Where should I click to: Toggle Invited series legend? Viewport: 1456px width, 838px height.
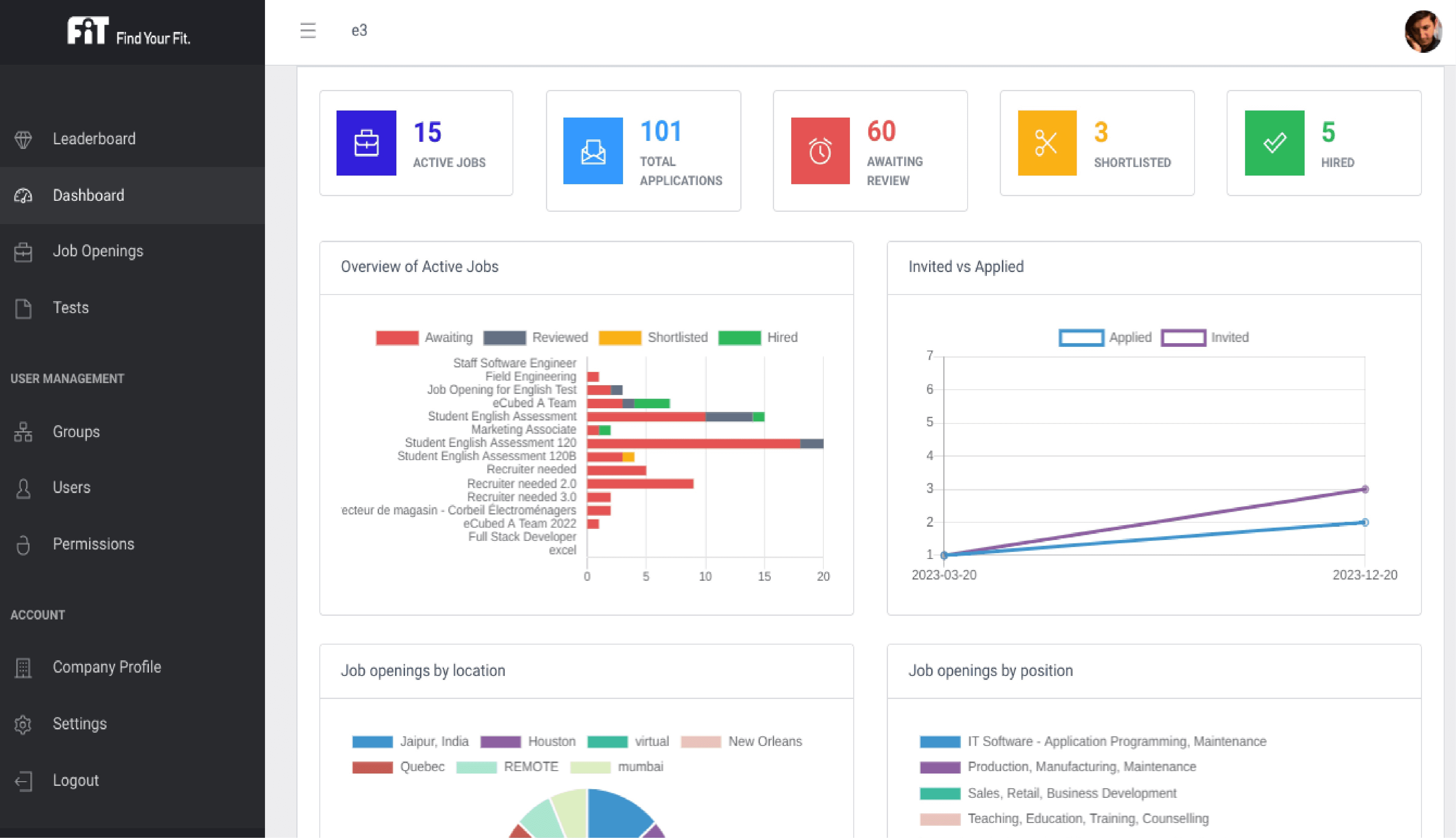[x=1205, y=337]
